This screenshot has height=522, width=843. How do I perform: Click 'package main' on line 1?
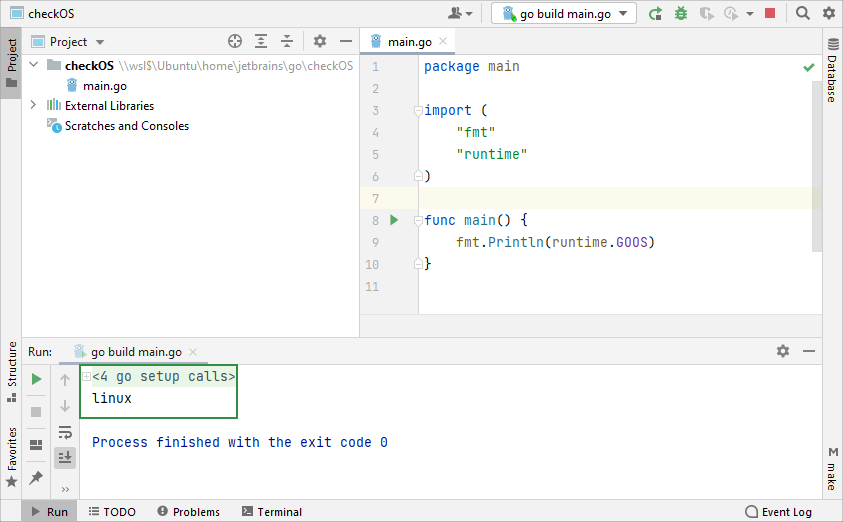[471, 67]
